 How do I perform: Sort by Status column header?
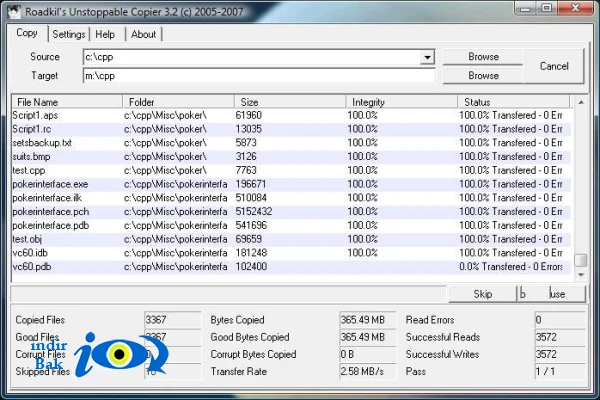click(514, 102)
